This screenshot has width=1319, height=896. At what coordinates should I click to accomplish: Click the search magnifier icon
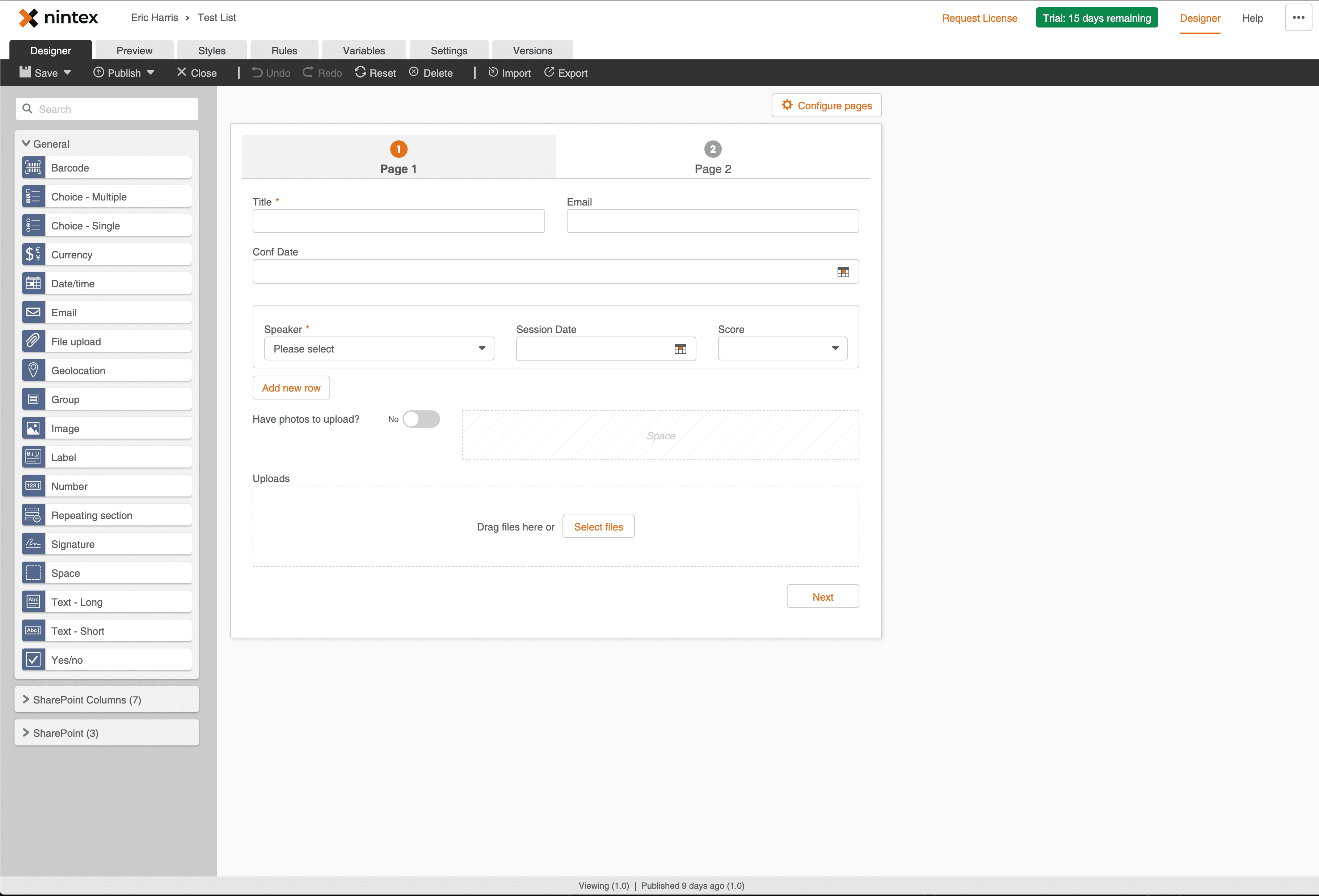click(27, 109)
